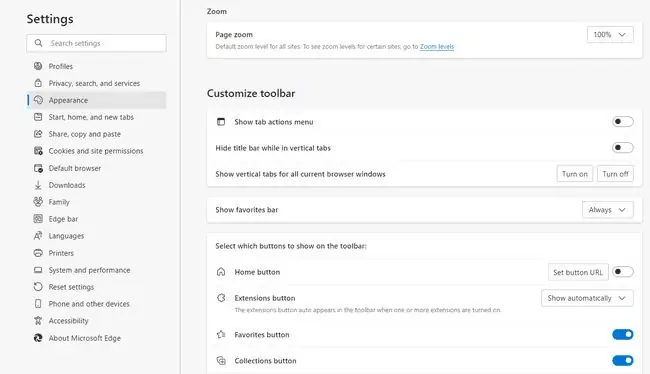
Task: Turn on the Home button toggle
Action: pos(623,272)
